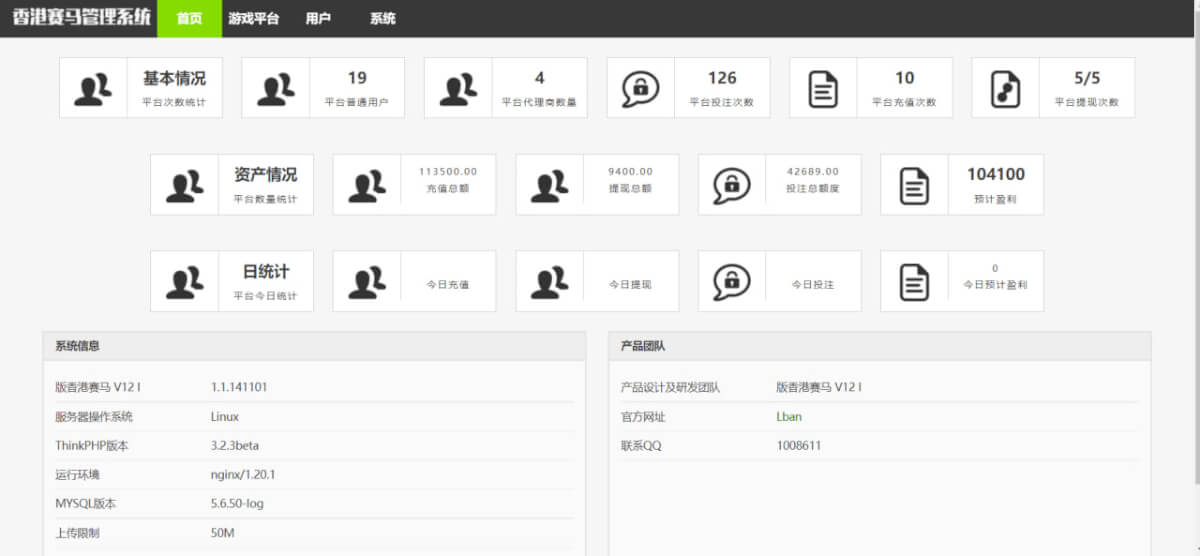The width and height of the screenshot is (1200, 556).
Task: Open the 首页 tab in navigation bar
Action: 189,19
